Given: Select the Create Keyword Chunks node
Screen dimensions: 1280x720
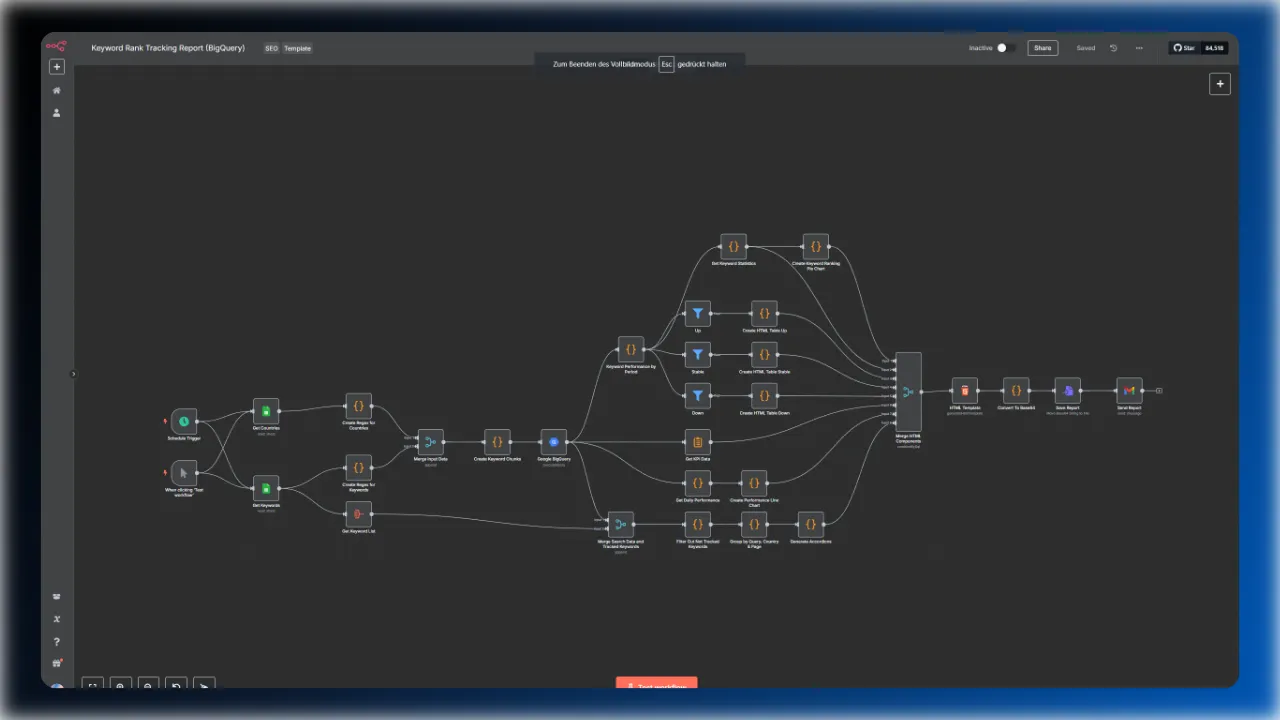Looking at the screenshot, I should pyautogui.click(x=497, y=442).
